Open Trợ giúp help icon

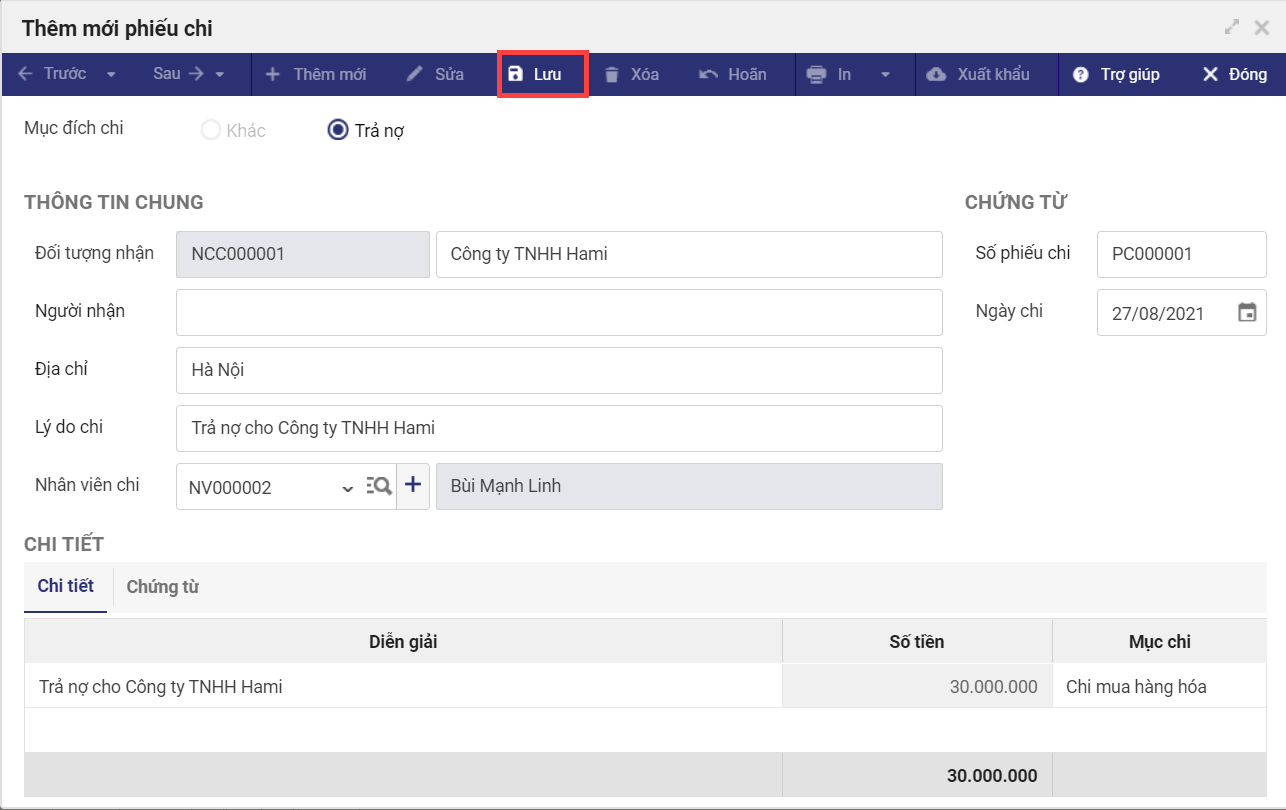tap(1080, 75)
